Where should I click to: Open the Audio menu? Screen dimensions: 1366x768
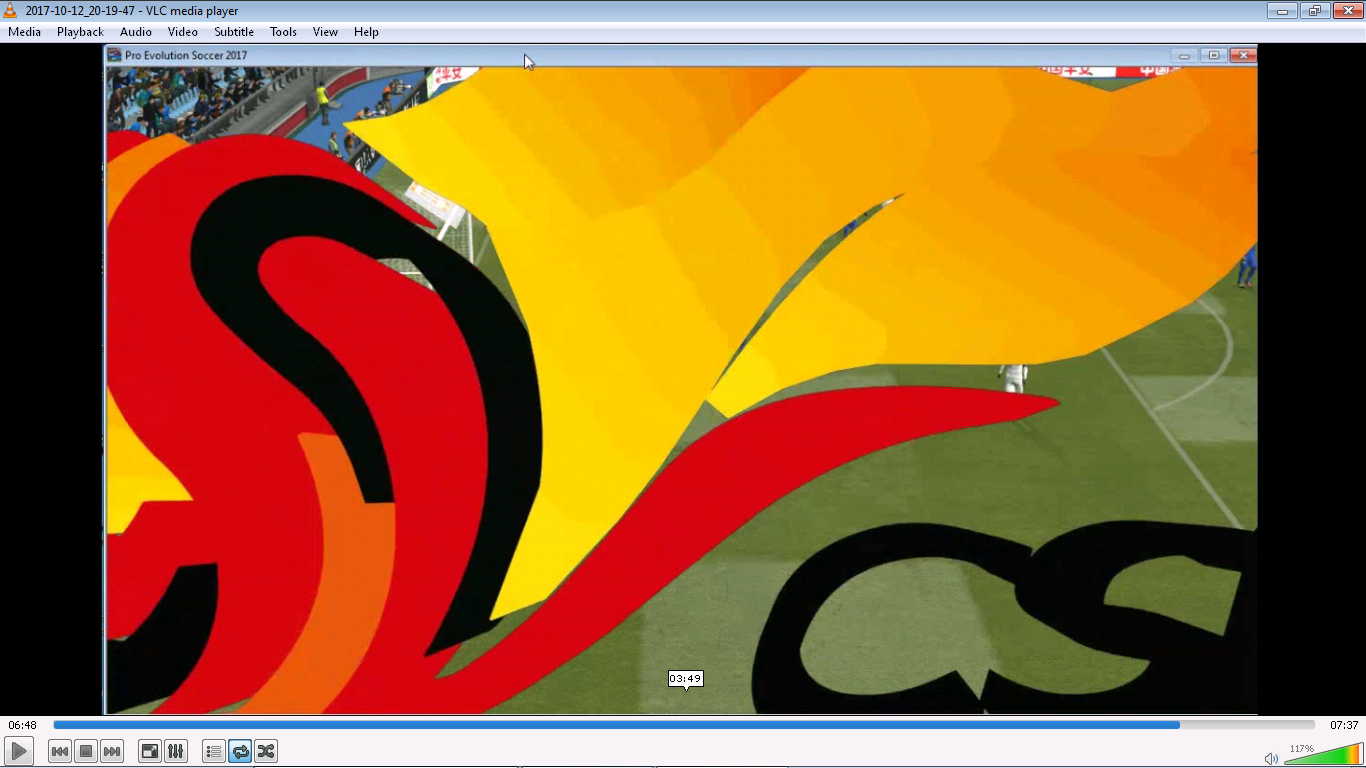(136, 32)
